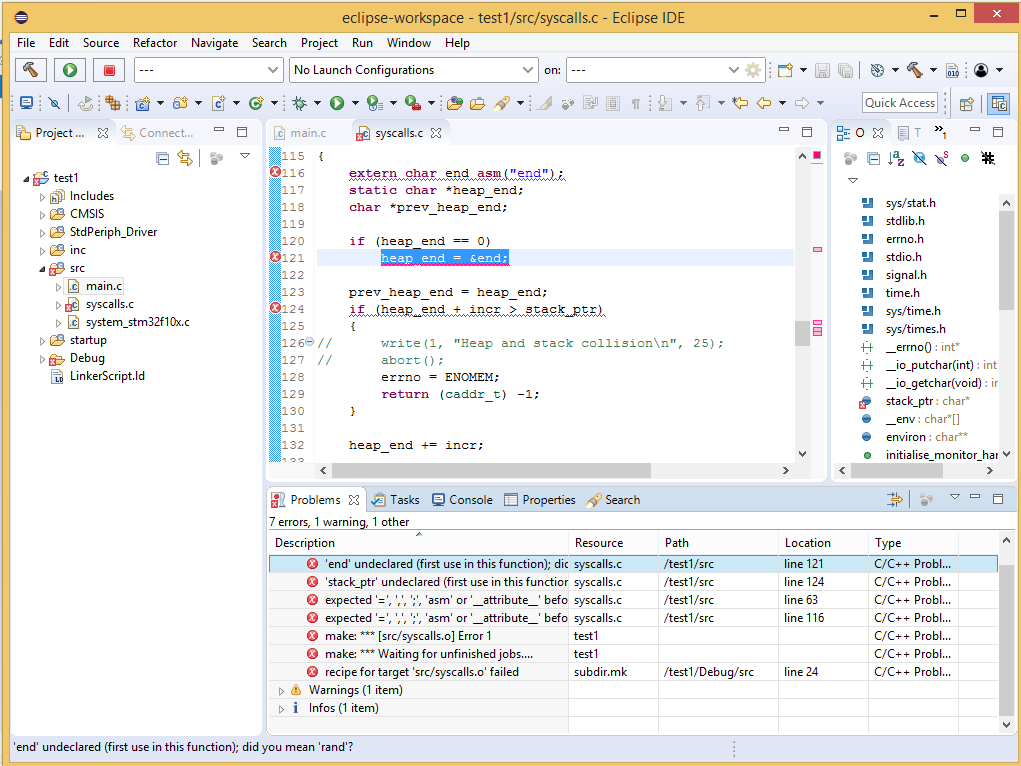This screenshot has width=1021, height=766.
Task: Click the red Stop launch button
Action: coord(109,70)
